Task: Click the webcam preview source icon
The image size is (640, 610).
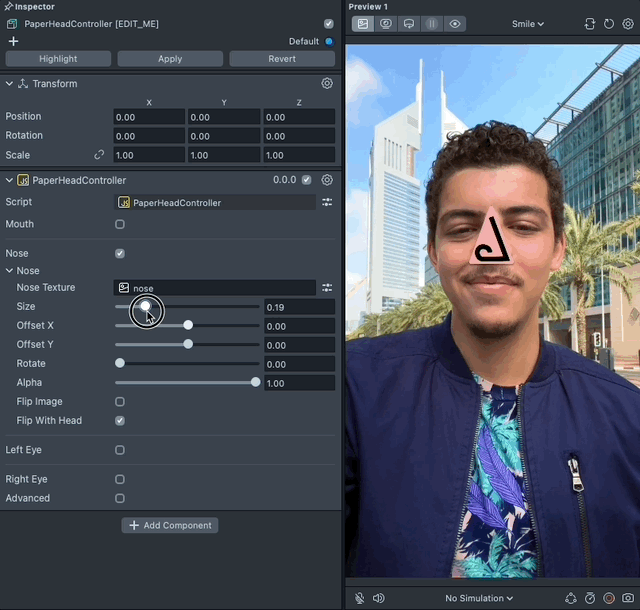Action: pos(385,24)
